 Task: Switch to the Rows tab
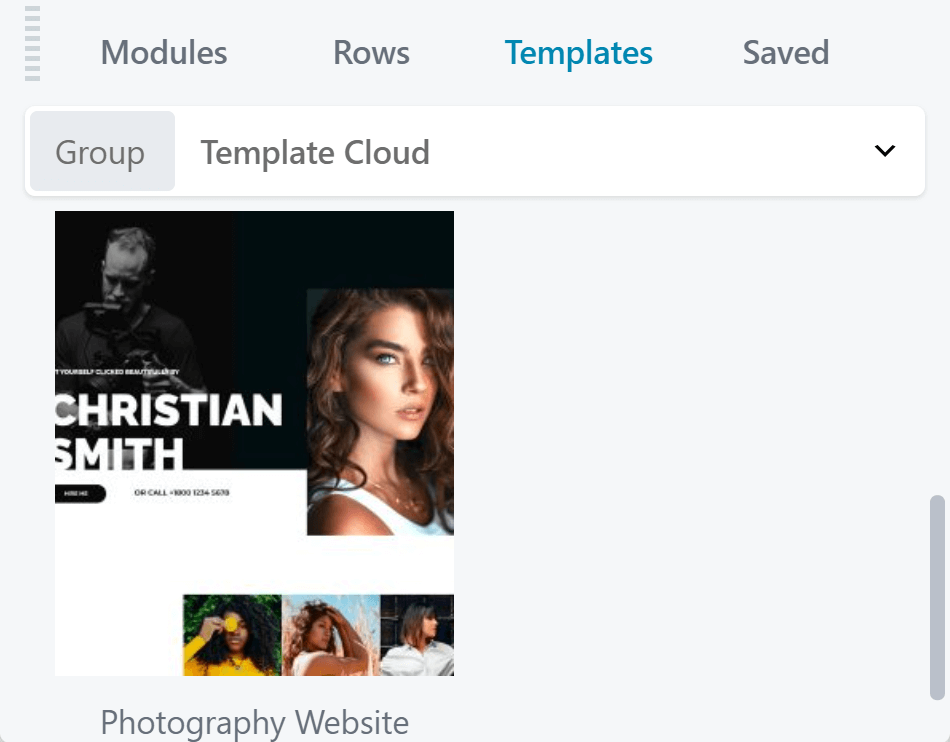click(371, 52)
